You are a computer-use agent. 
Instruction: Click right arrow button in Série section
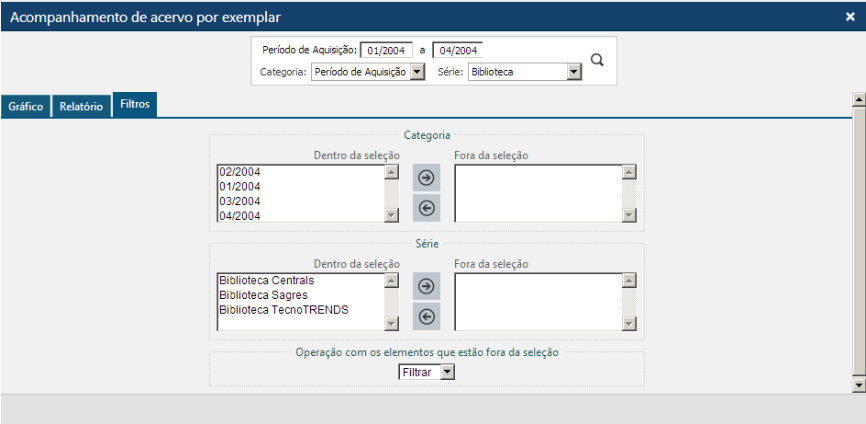tap(426, 287)
